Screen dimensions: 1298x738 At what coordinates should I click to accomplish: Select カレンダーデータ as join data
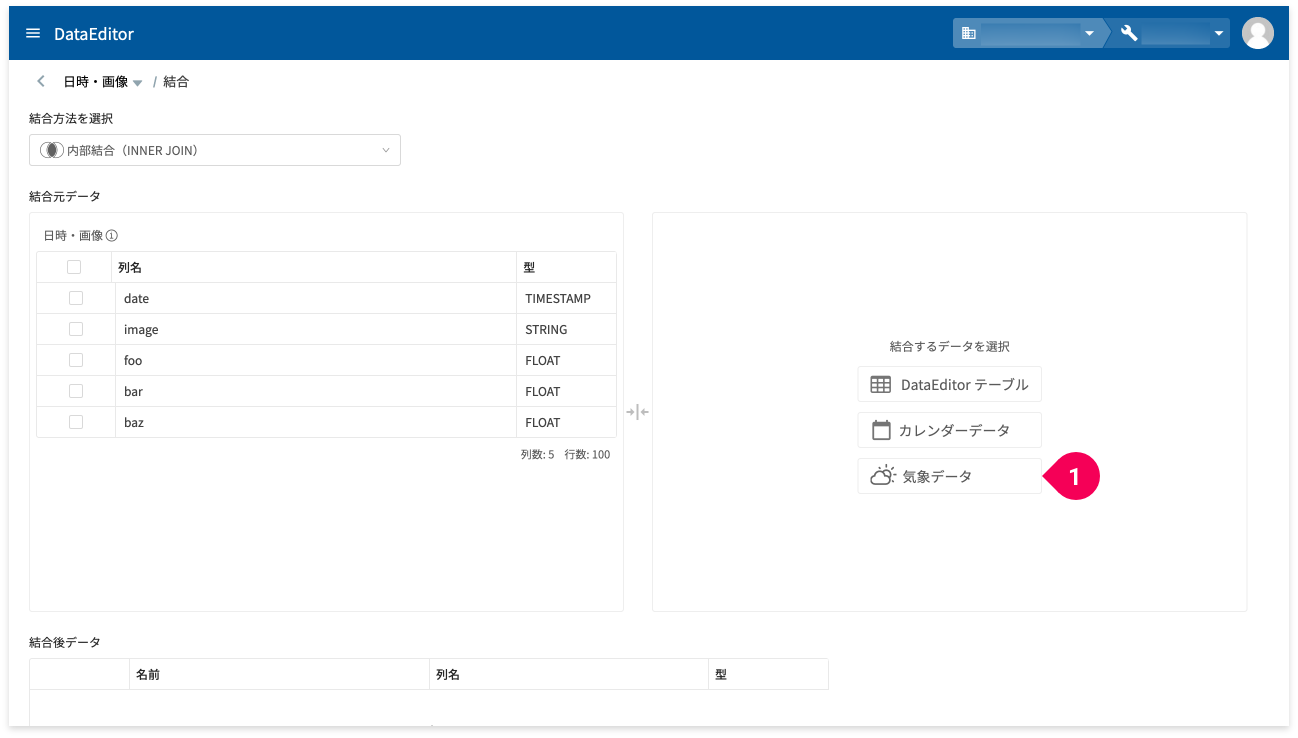(x=950, y=430)
